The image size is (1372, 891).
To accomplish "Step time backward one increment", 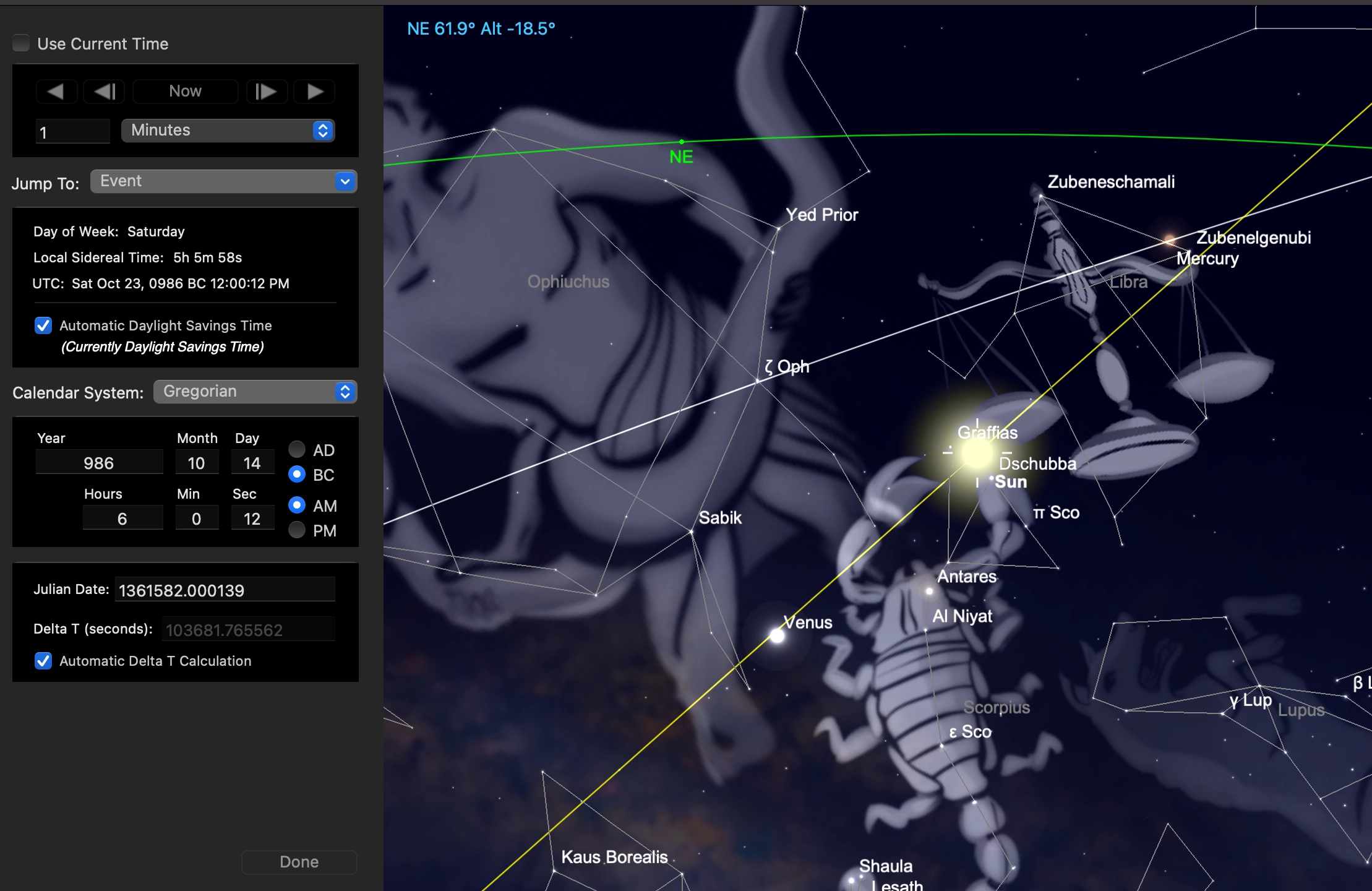I will 105,92.
